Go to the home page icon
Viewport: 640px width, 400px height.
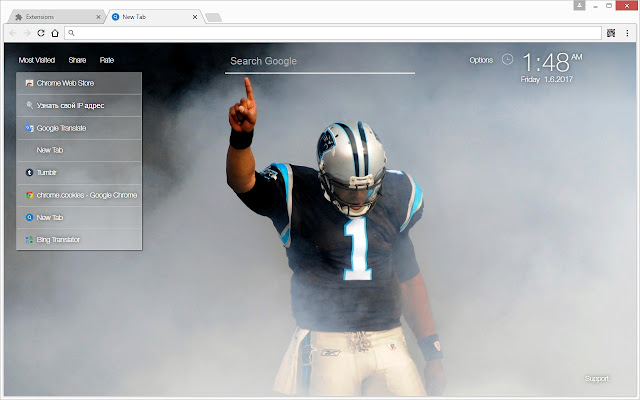(x=55, y=33)
